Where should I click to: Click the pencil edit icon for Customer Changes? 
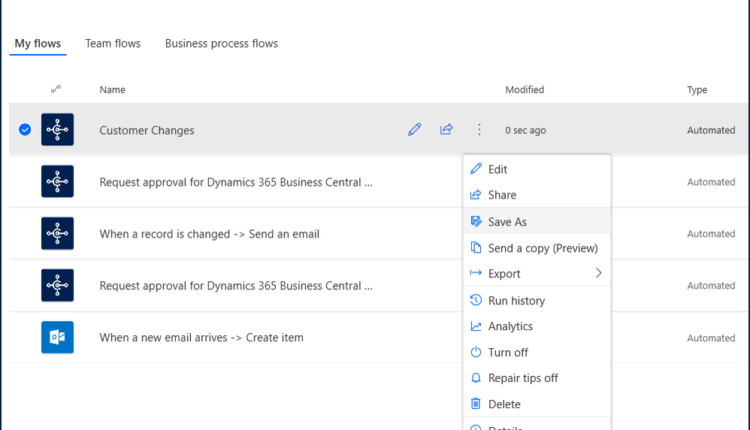pyautogui.click(x=415, y=130)
